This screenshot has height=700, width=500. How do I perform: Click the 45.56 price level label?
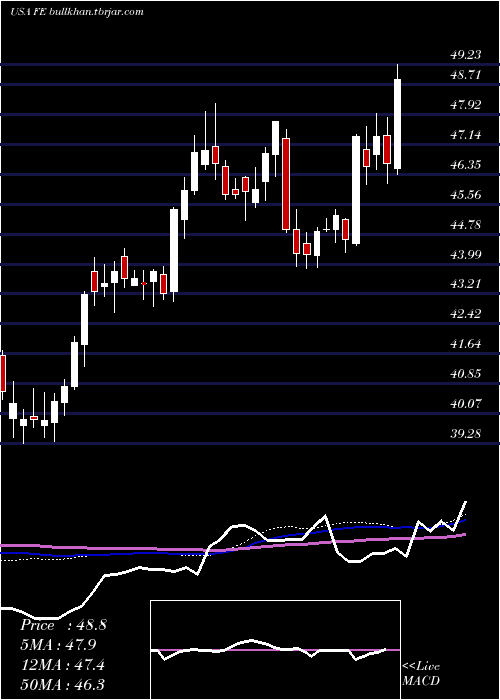click(x=466, y=194)
